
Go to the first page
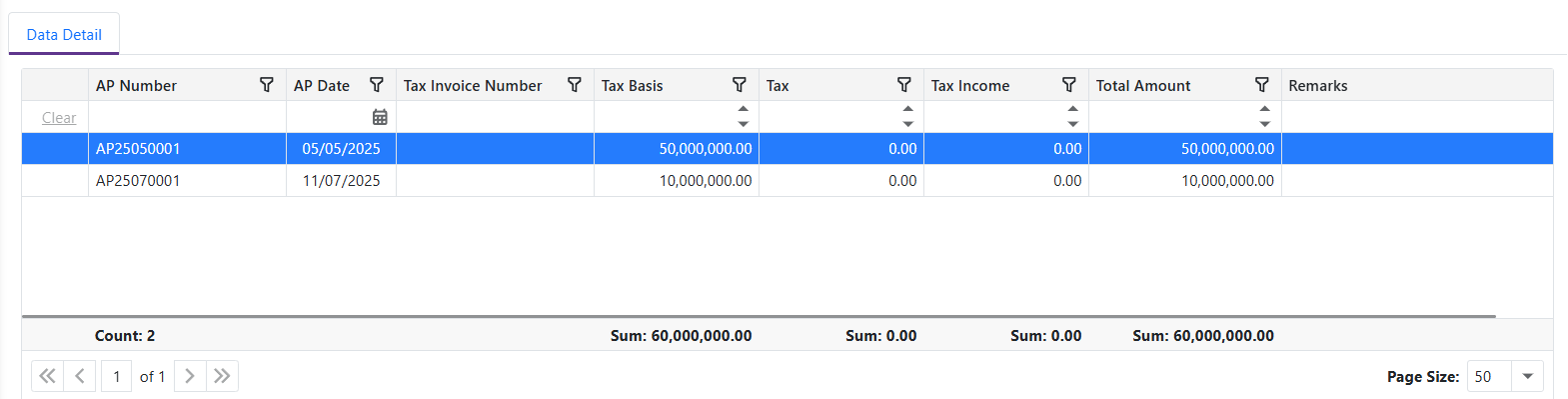click(x=47, y=376)
